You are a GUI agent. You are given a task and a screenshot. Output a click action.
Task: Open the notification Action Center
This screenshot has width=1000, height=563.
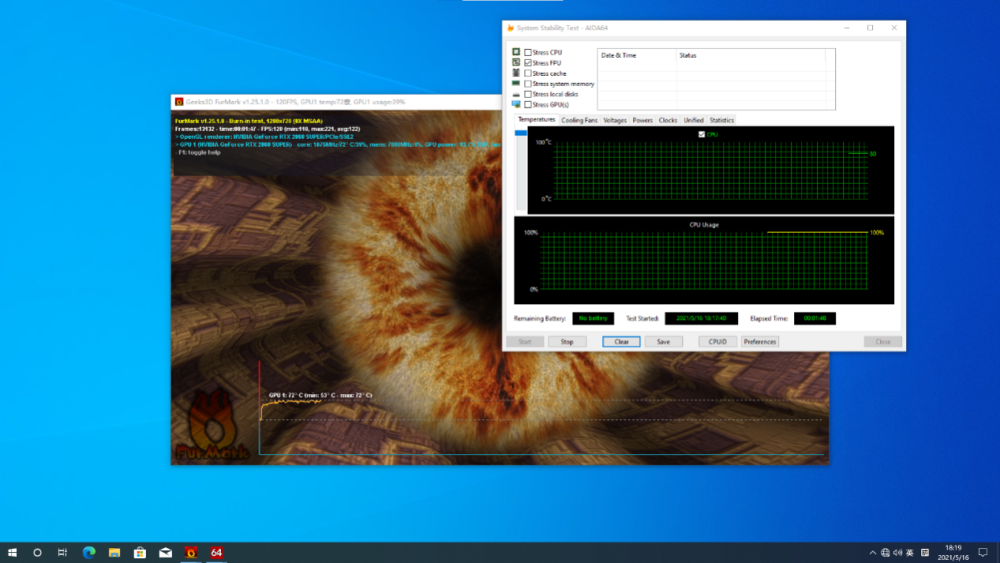point(983,553)
